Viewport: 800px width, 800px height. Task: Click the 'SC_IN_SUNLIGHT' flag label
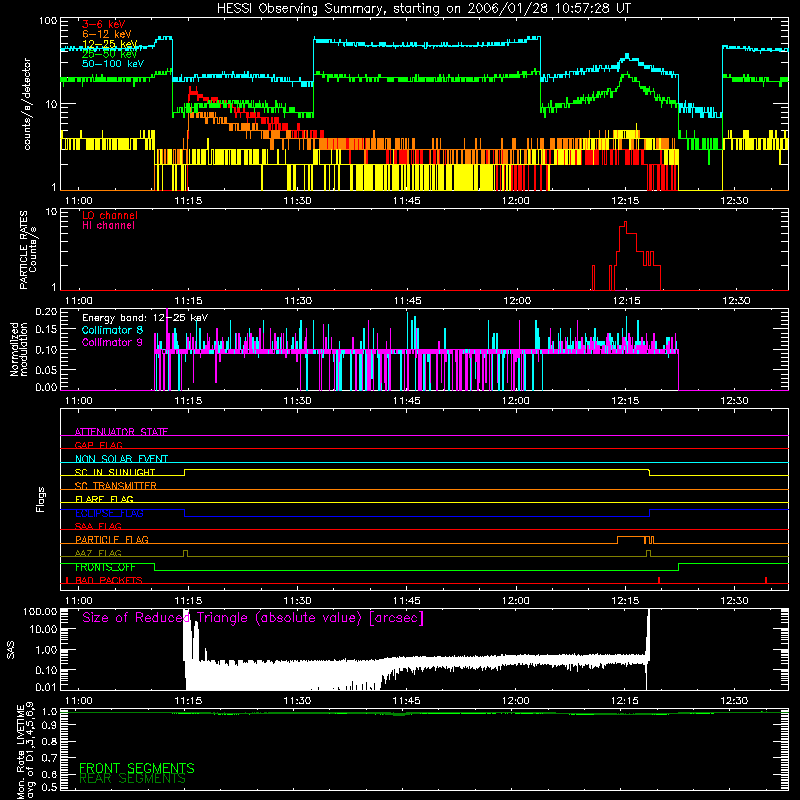coord(115,472)
